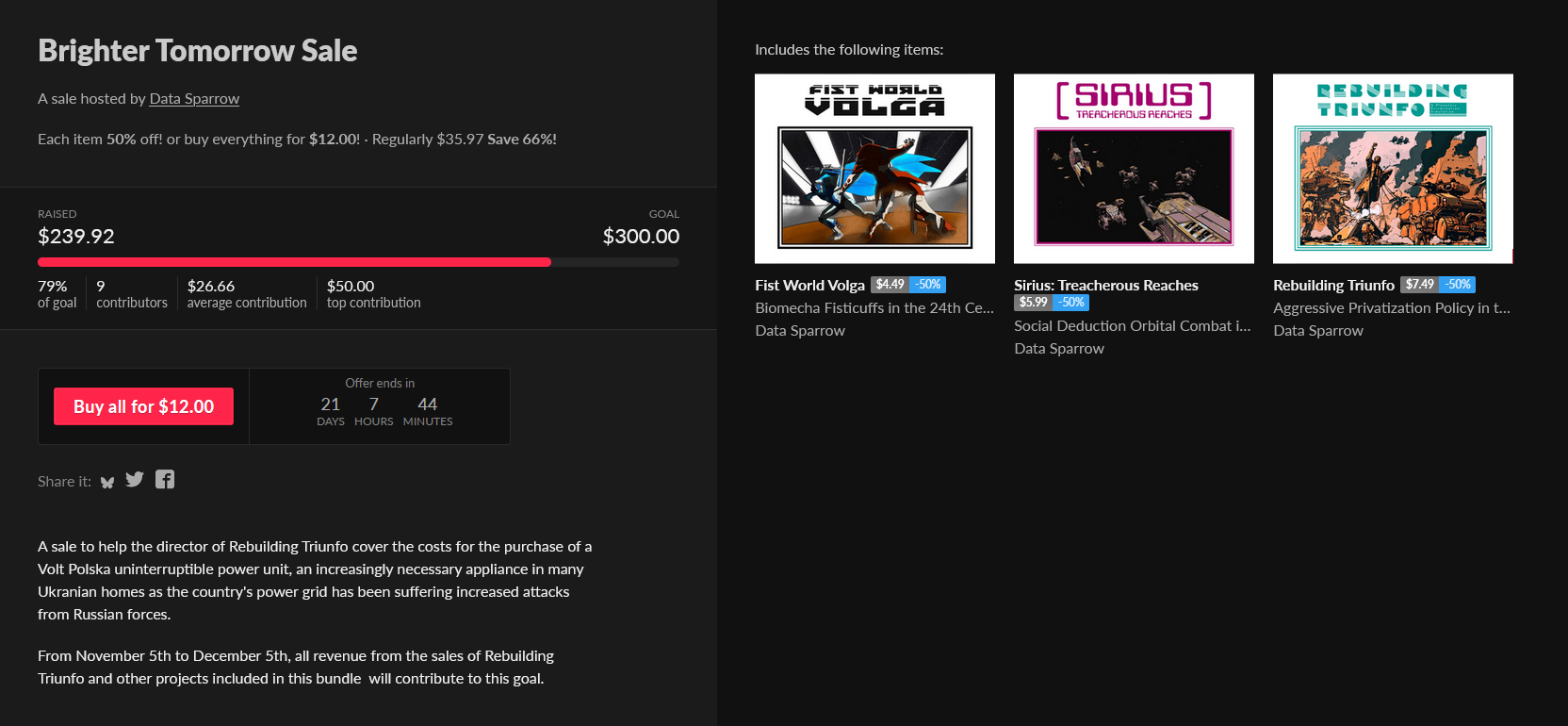Screen dimensions: 1568x726
Task: Share the sale on Bluesky
Action: tap(107, 482)
